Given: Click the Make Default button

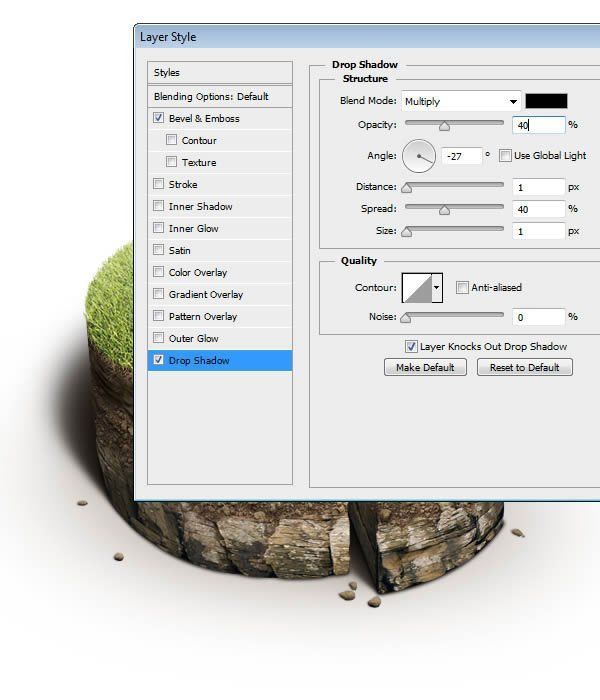Looking at the screenshot, I should tap(425, 367).
